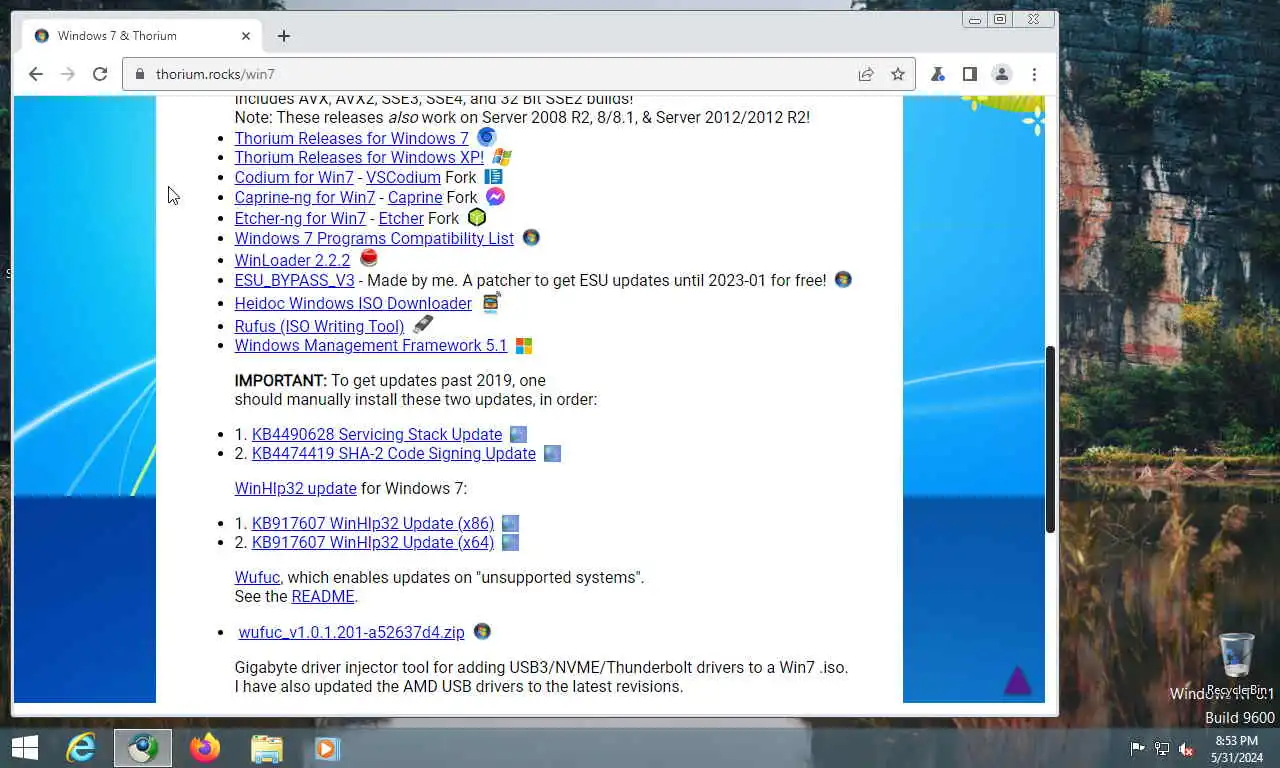Open the ESU_BYPASS_V3 link
This screenshot has height=768, width=1280.
coord(294,280)
